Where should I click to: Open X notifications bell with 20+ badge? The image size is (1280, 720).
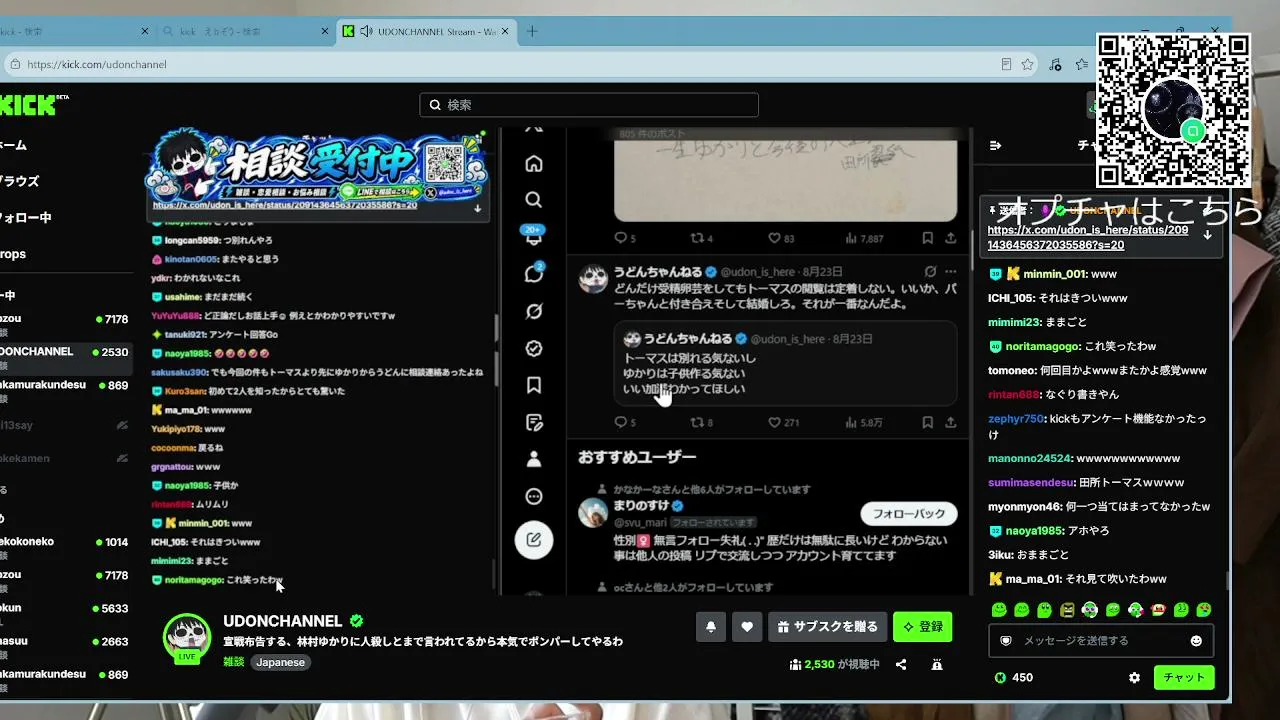point(534,237)
